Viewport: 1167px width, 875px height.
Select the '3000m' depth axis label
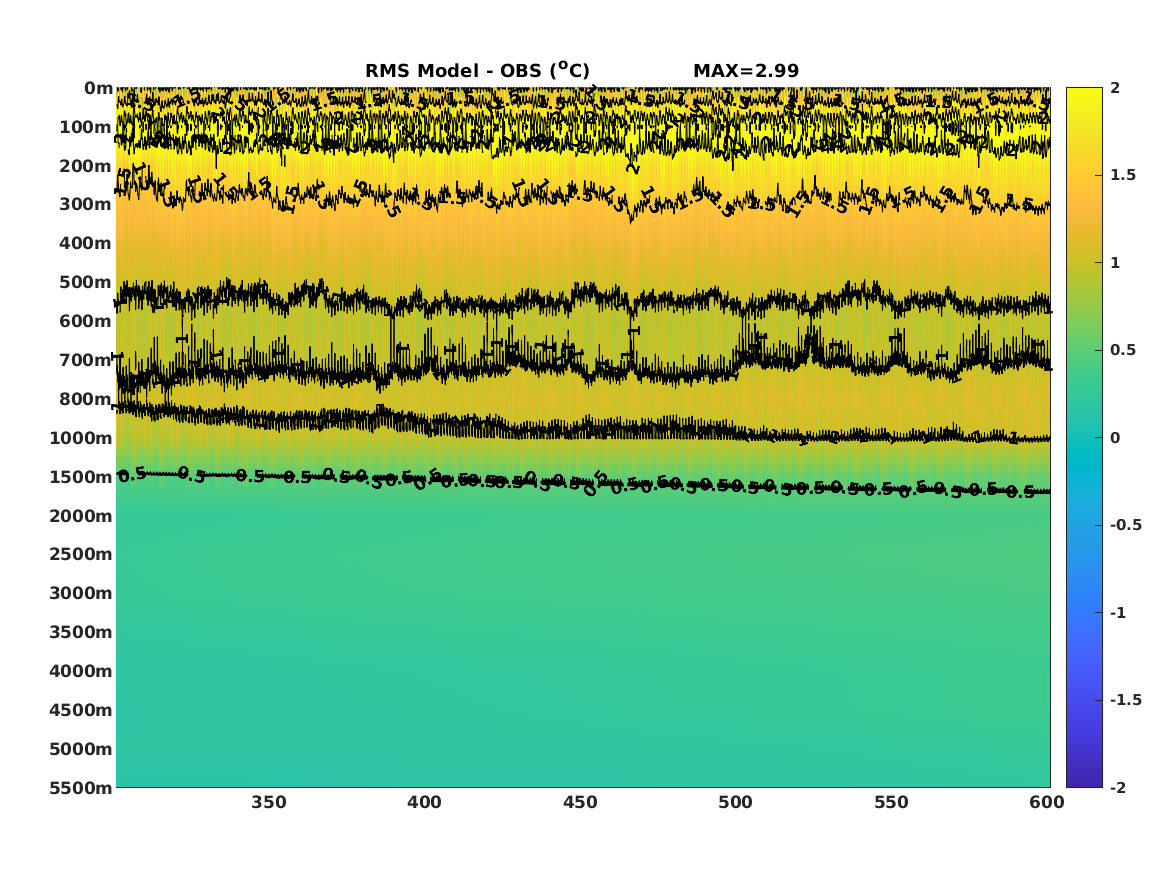(81, 593)
